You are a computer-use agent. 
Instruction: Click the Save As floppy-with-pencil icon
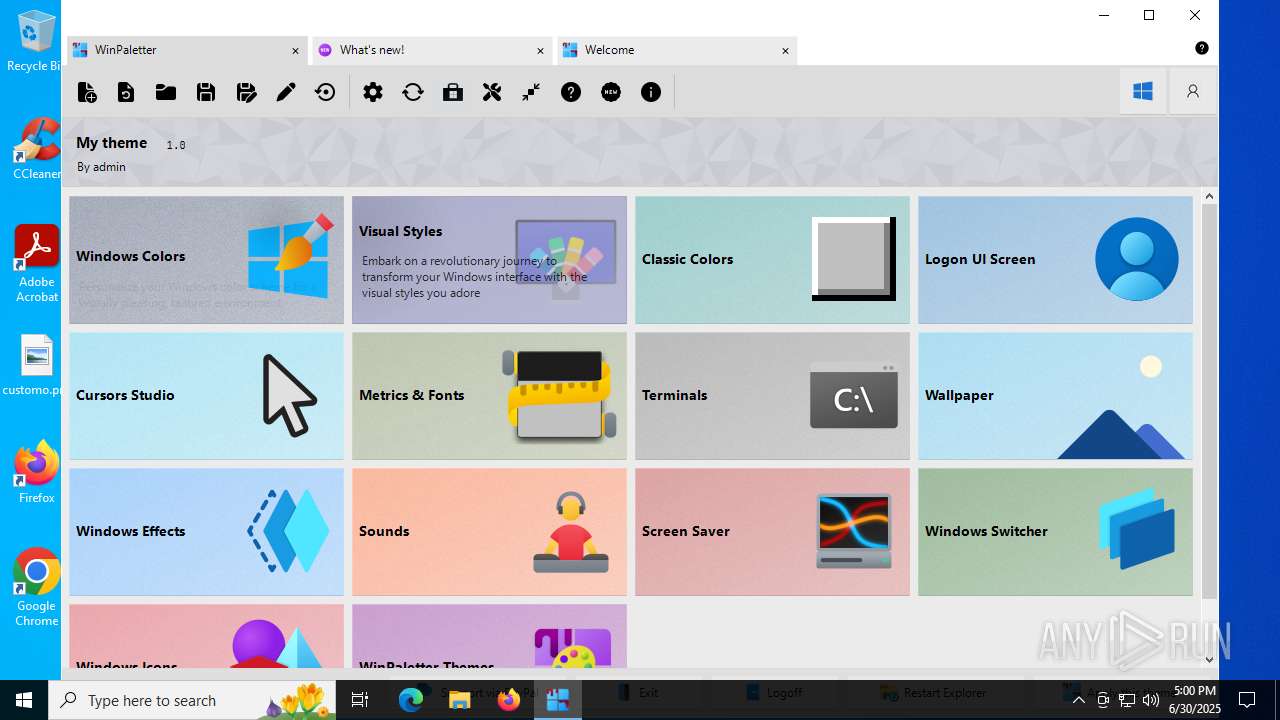point(246,92)
